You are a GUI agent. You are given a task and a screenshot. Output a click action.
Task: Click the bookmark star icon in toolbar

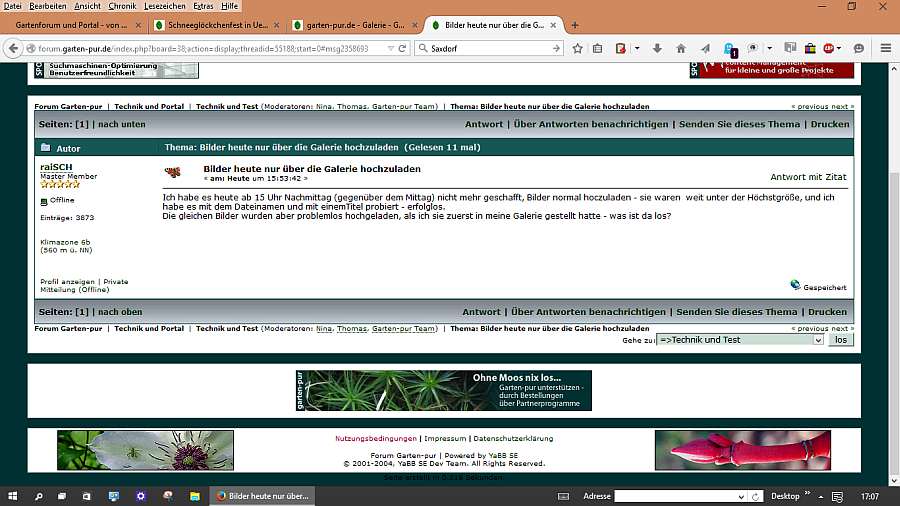(578, 48)
